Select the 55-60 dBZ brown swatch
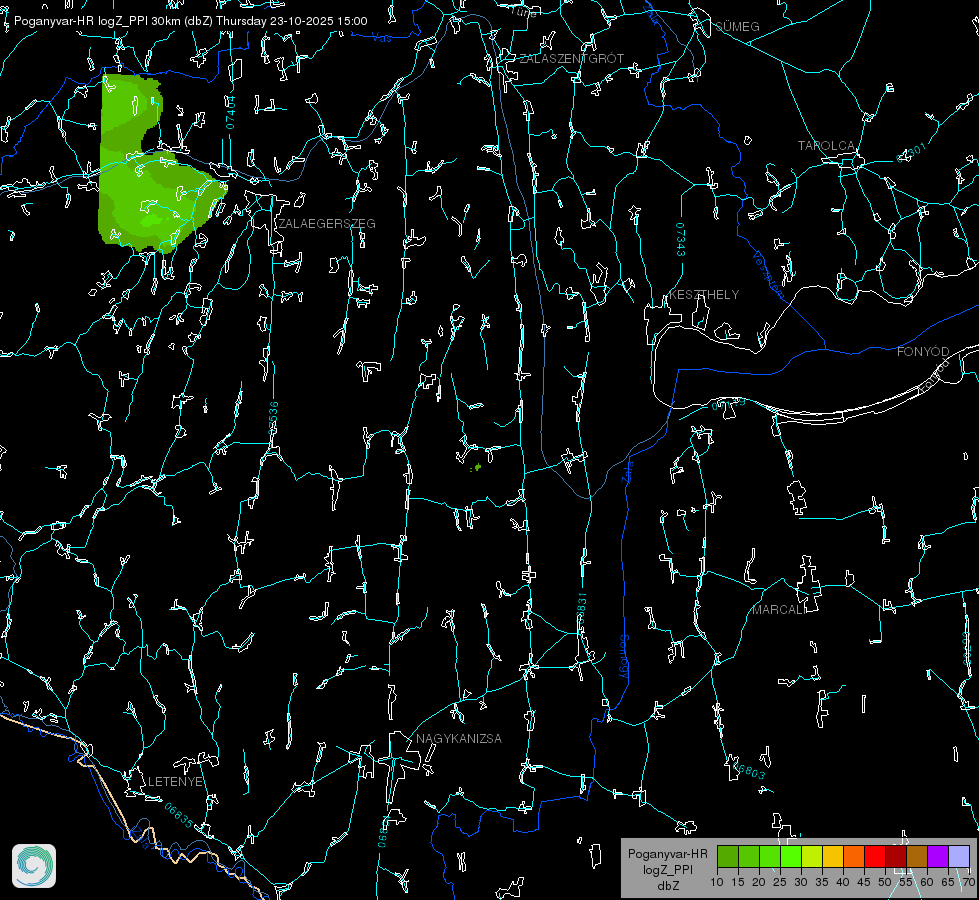Viewport: 979px width, 900px height. pyautogui.click(x=917, y=856)
